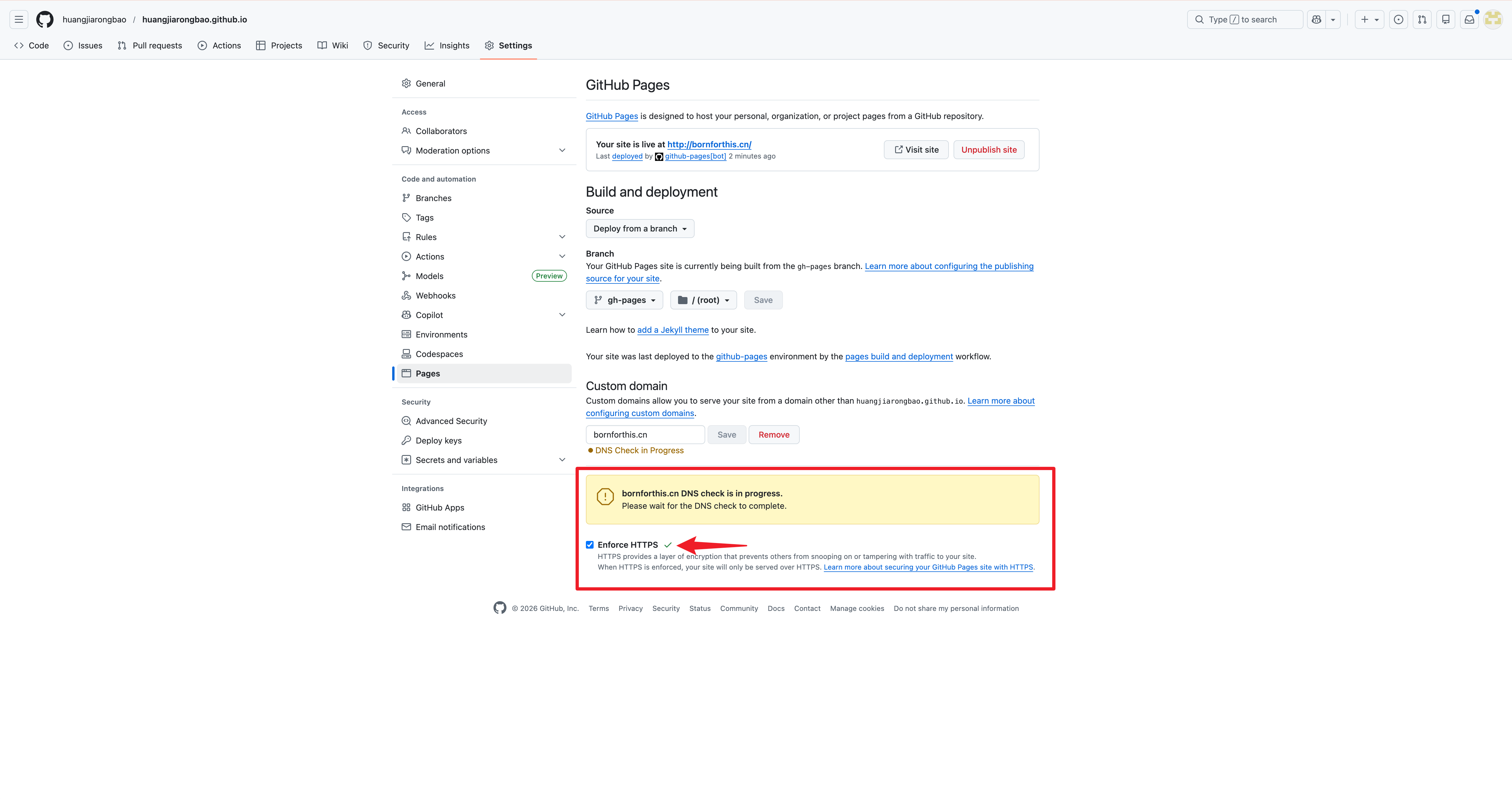Open the Copilot dropdown caret in header
This screenshot has height=799, width=1512.
(x=1333, y=19)
